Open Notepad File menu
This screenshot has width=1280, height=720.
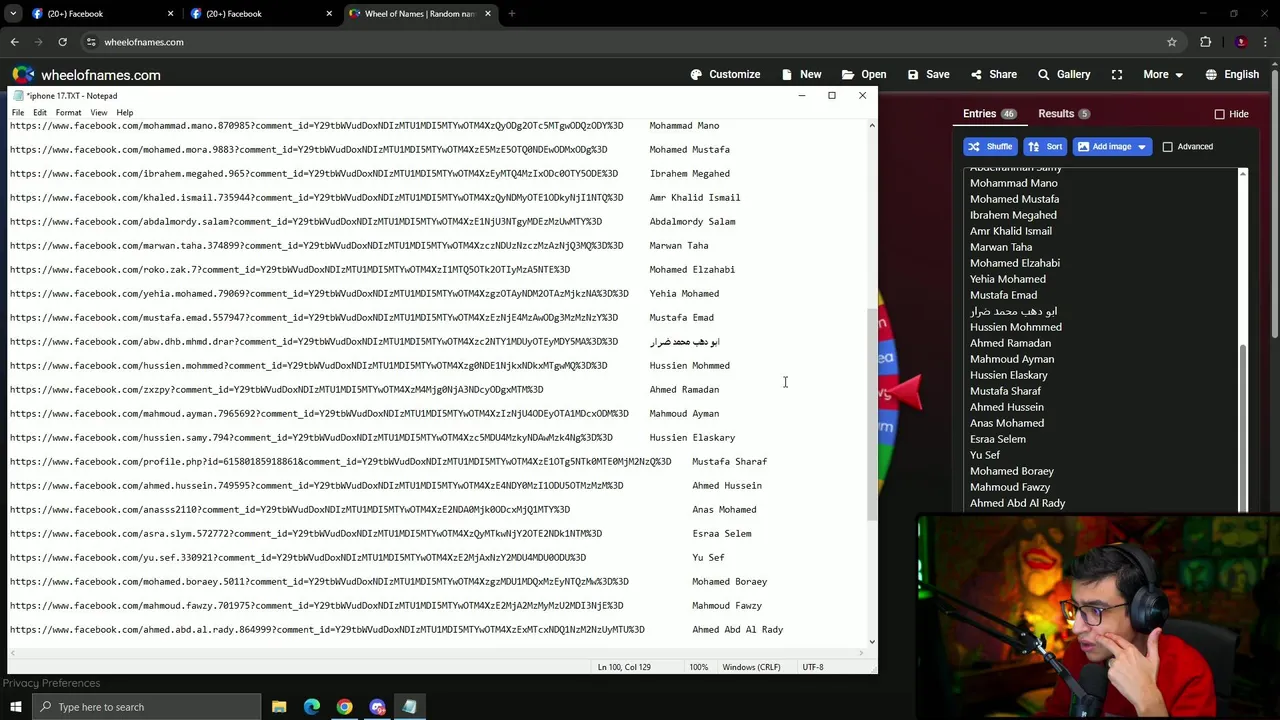click(x=18, y=112)
